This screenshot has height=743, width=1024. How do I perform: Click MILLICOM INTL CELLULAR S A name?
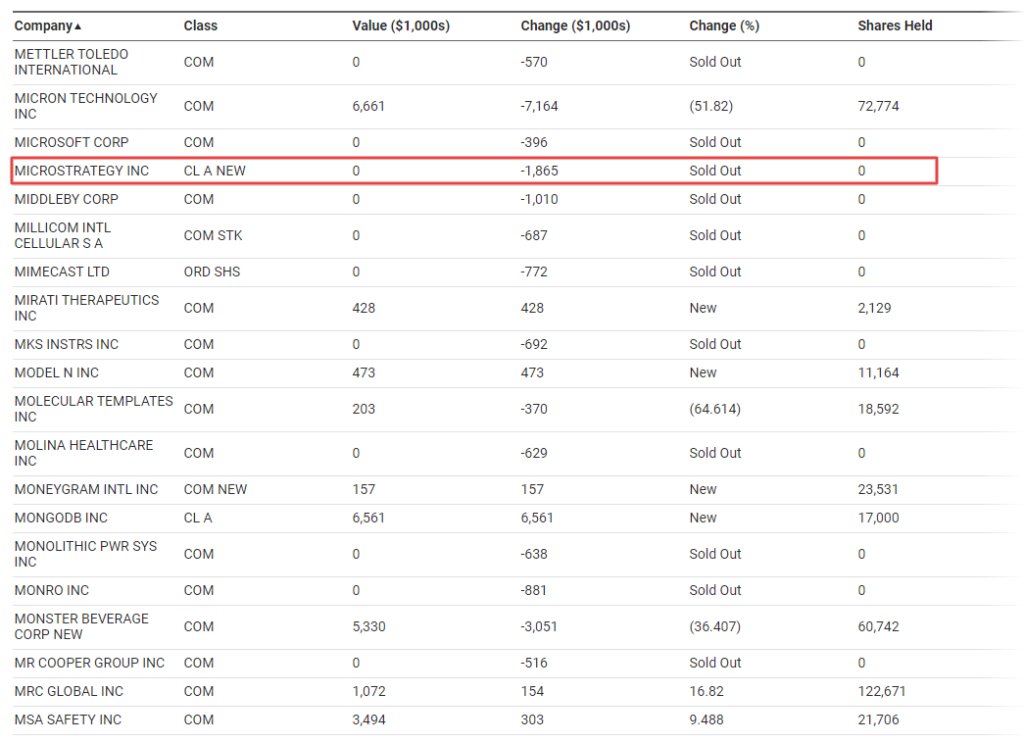63,236
